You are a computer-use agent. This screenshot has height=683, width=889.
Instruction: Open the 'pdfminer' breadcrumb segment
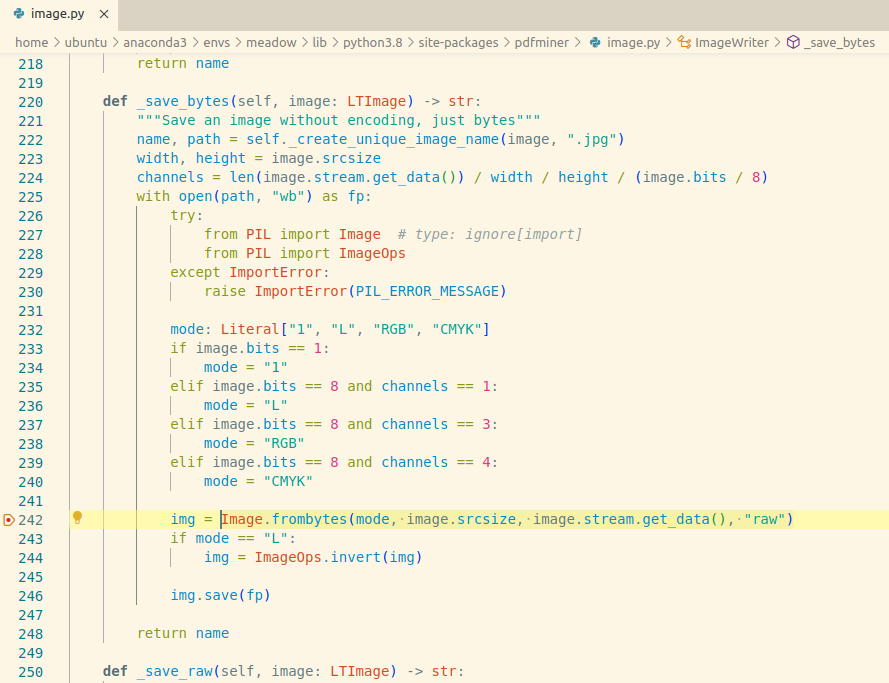[541, 43]
